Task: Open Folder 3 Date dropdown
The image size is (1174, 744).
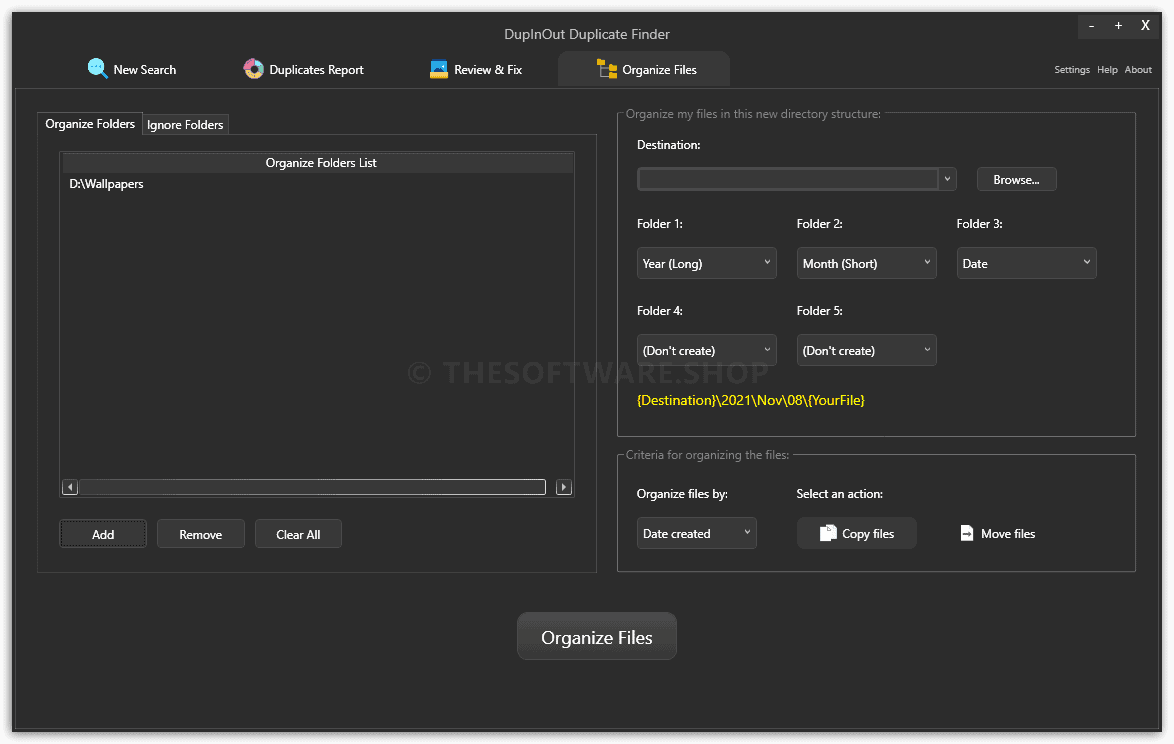Action: tap(1027, 263)
